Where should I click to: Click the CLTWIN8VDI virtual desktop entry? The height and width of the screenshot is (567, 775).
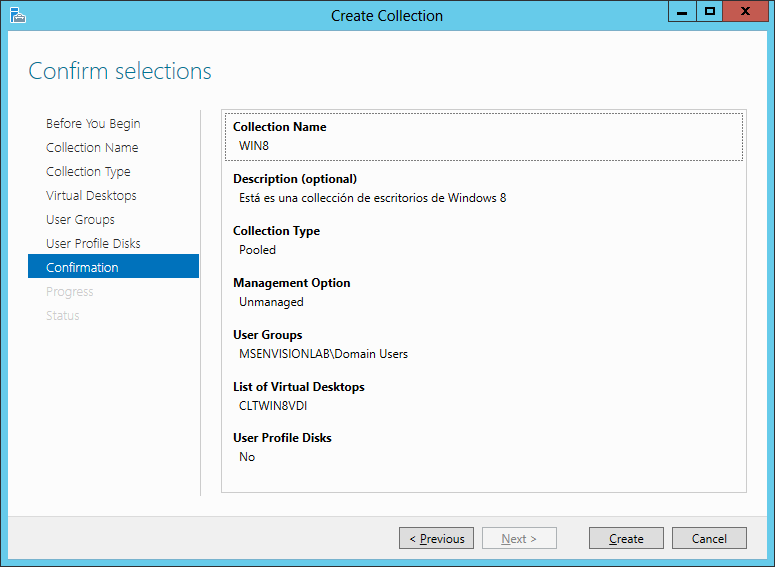273,406
